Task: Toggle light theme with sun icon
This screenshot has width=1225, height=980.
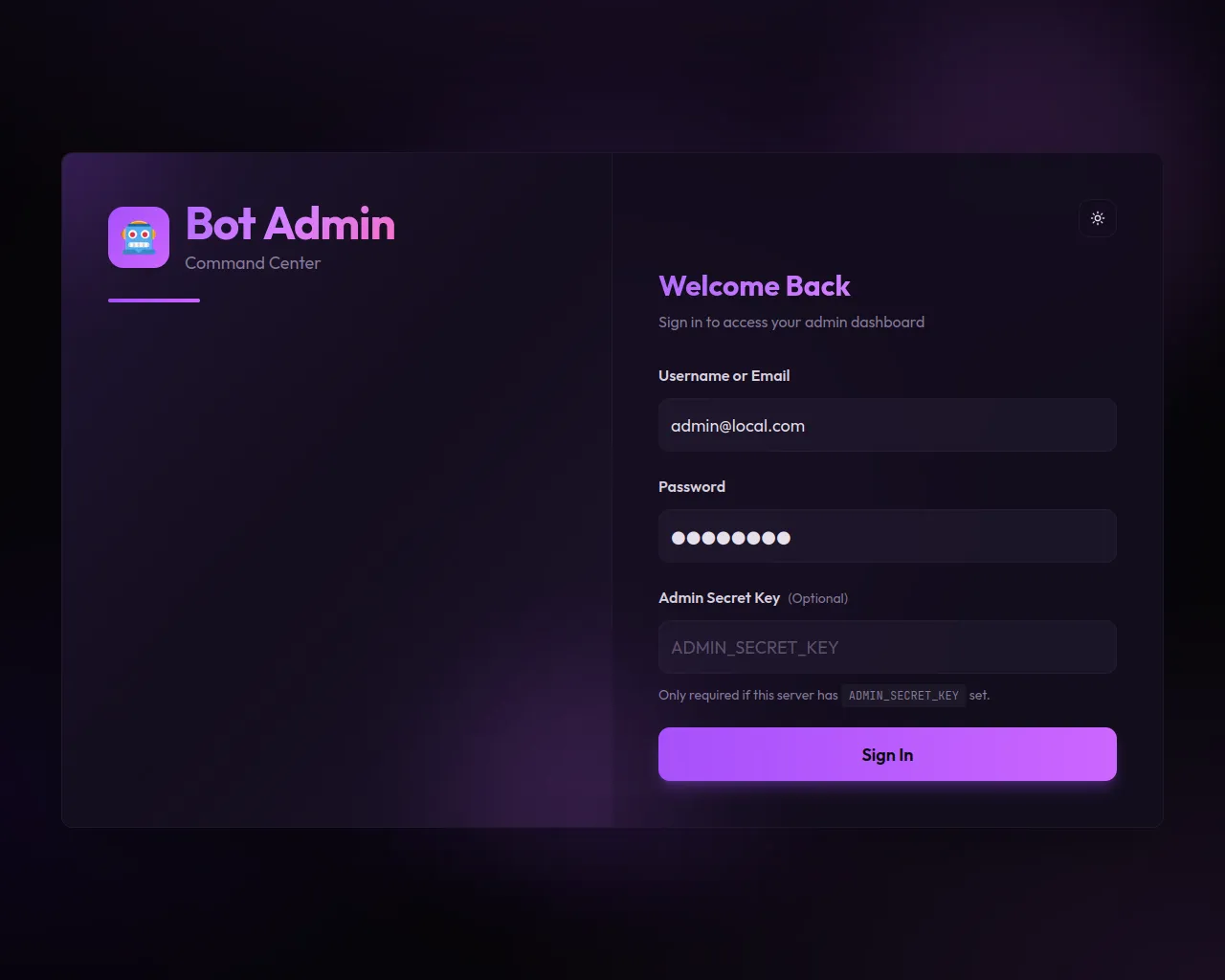Action: point(1098,218)
